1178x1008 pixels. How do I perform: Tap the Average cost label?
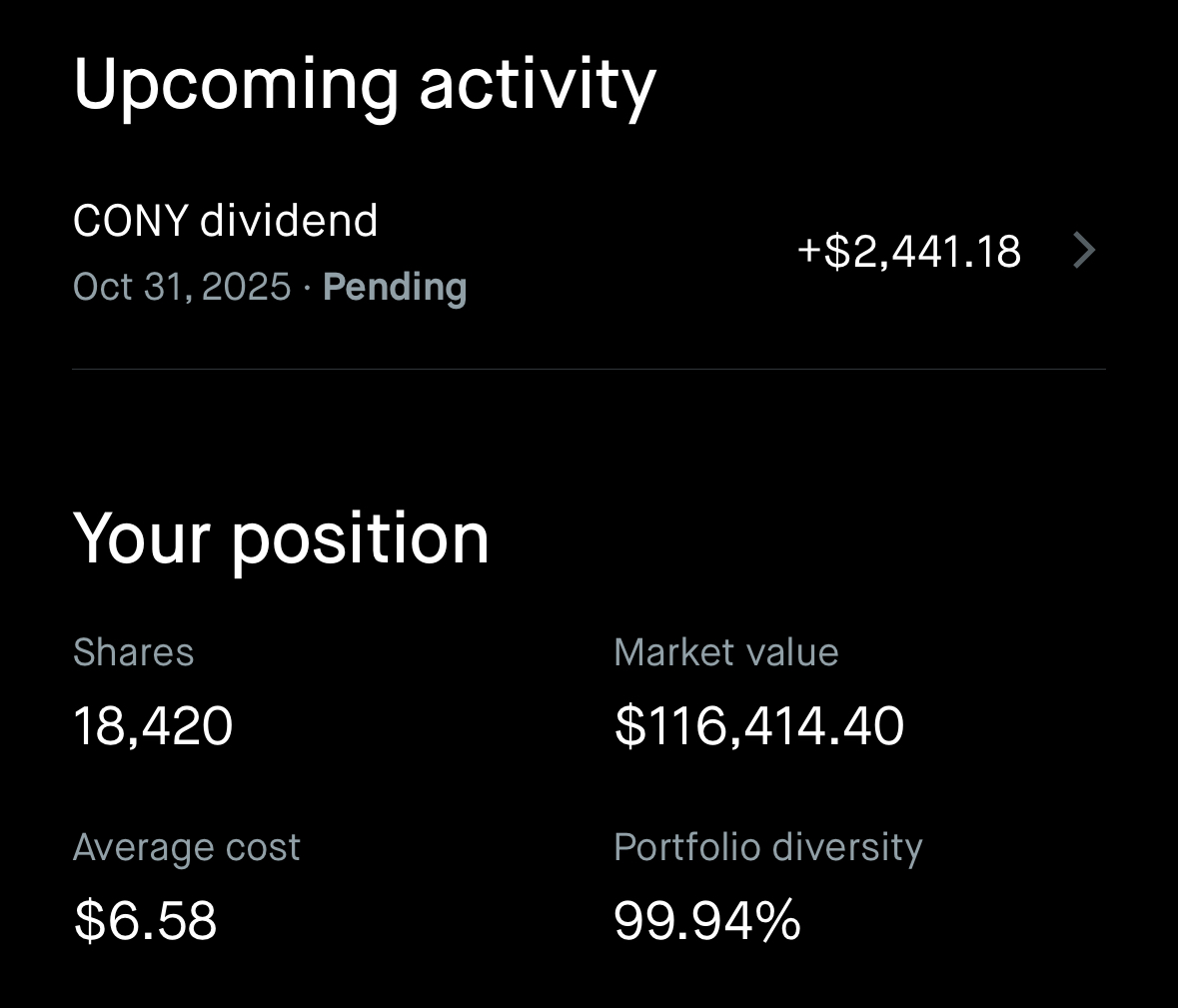pyautogui.click(x=187, y=848)
